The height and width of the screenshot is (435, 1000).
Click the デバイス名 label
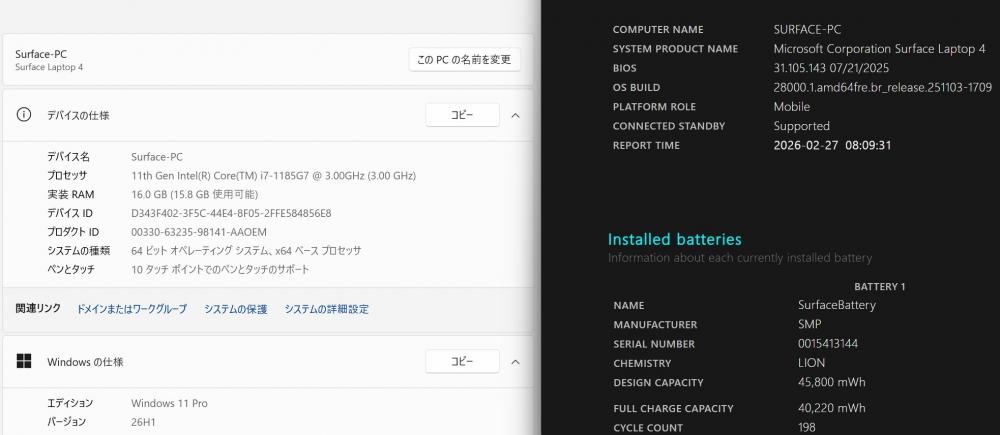tap(69, 156)
